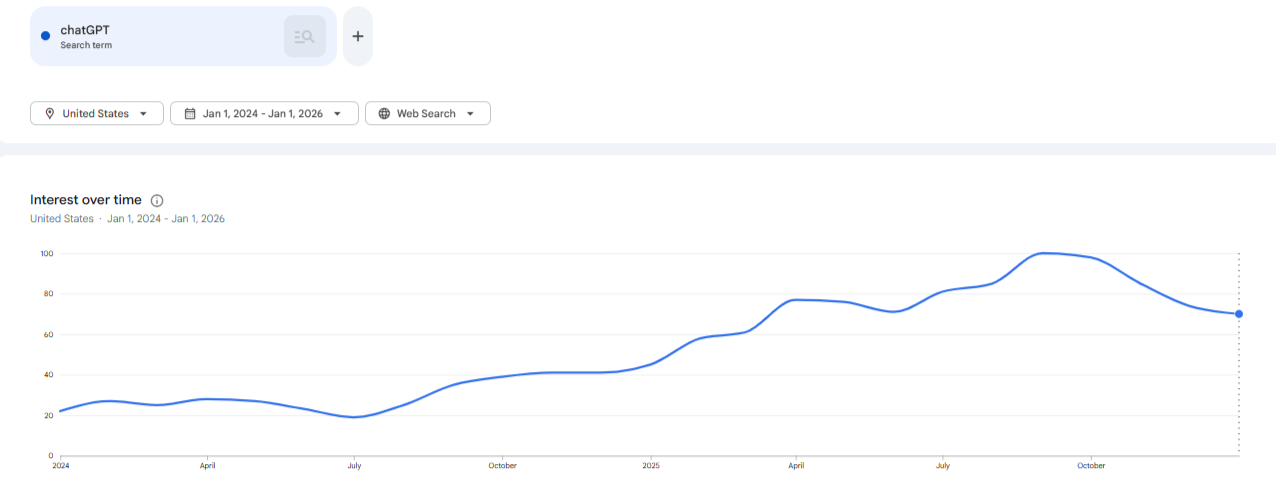This screenshot has width=1276, height=491.
Task: Click the 100 label on the y-axis
Action: click(x=46, y=253)
